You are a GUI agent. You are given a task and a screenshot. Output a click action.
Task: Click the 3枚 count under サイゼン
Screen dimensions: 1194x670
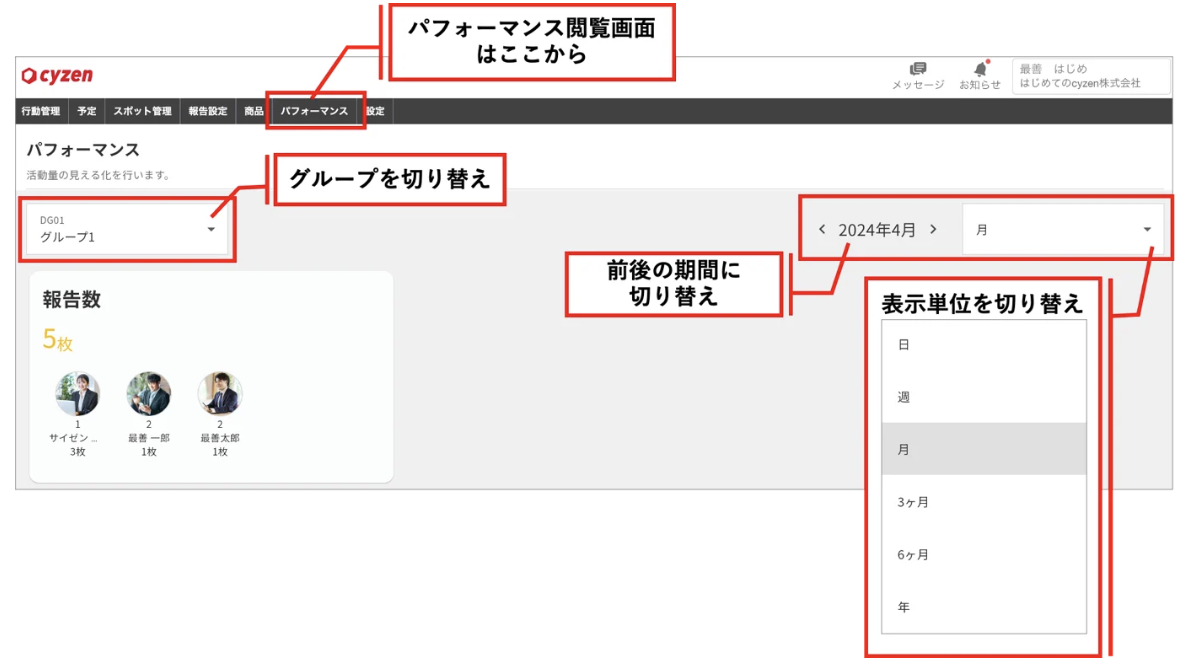click(x=78, y=451)
